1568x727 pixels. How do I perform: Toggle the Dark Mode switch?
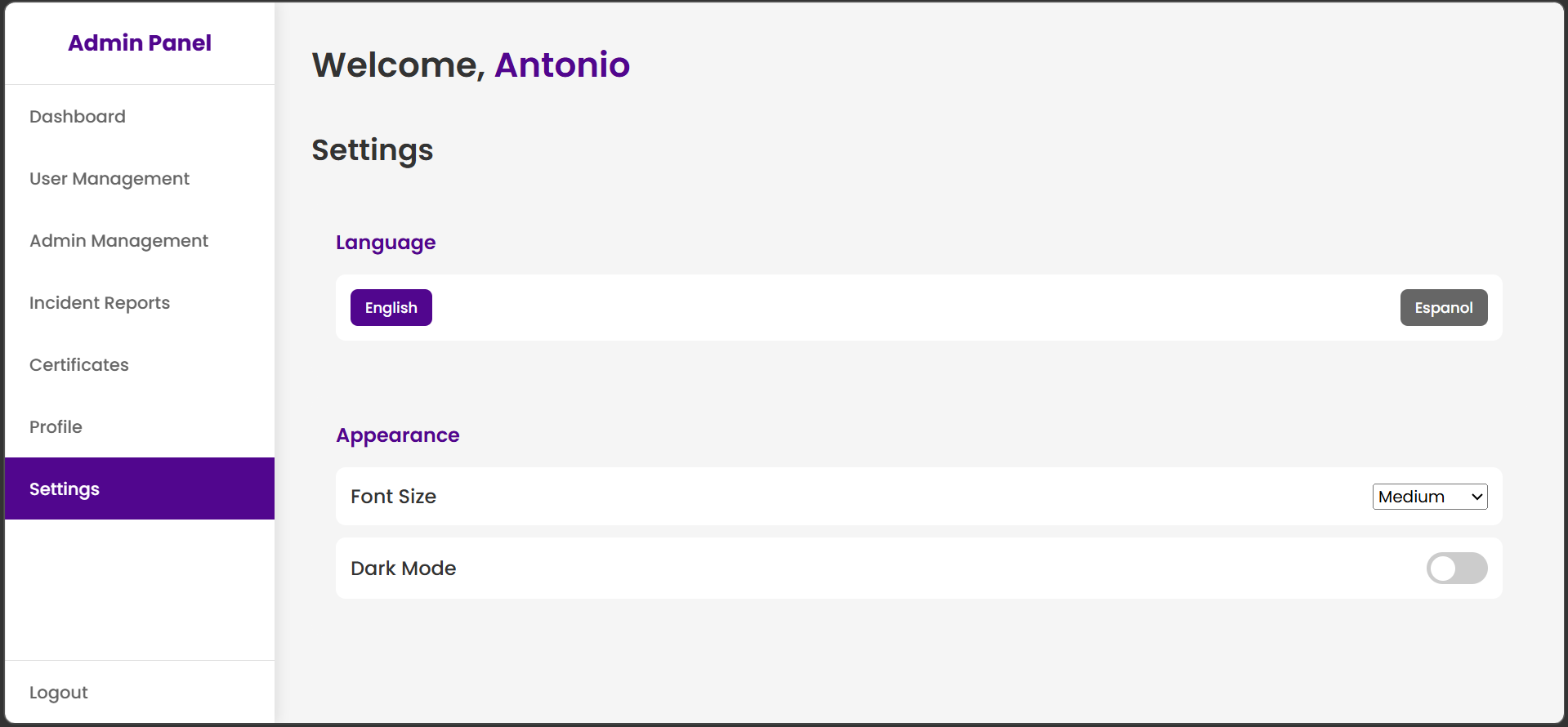coord(1456,569)
